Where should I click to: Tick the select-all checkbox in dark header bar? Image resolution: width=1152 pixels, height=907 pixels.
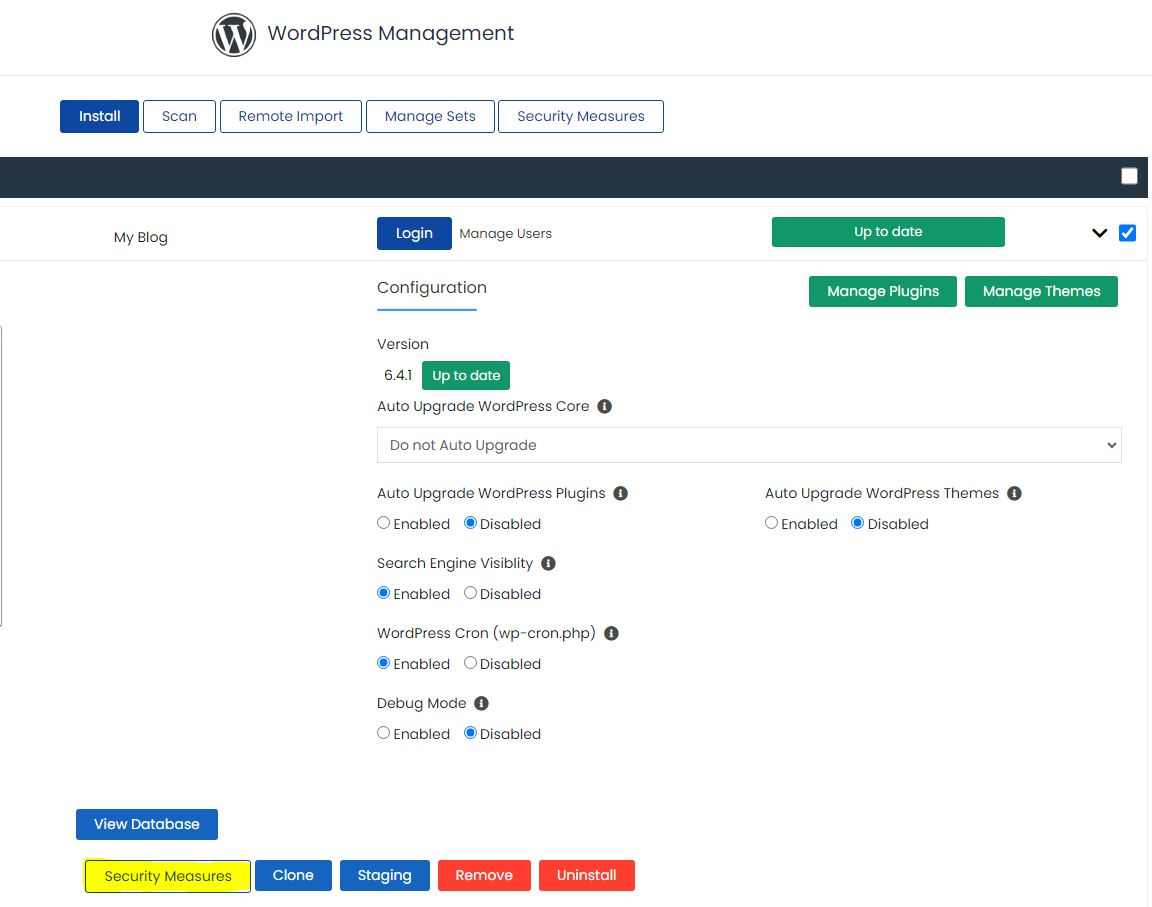pyautogui.click(x=1129, y=176)
